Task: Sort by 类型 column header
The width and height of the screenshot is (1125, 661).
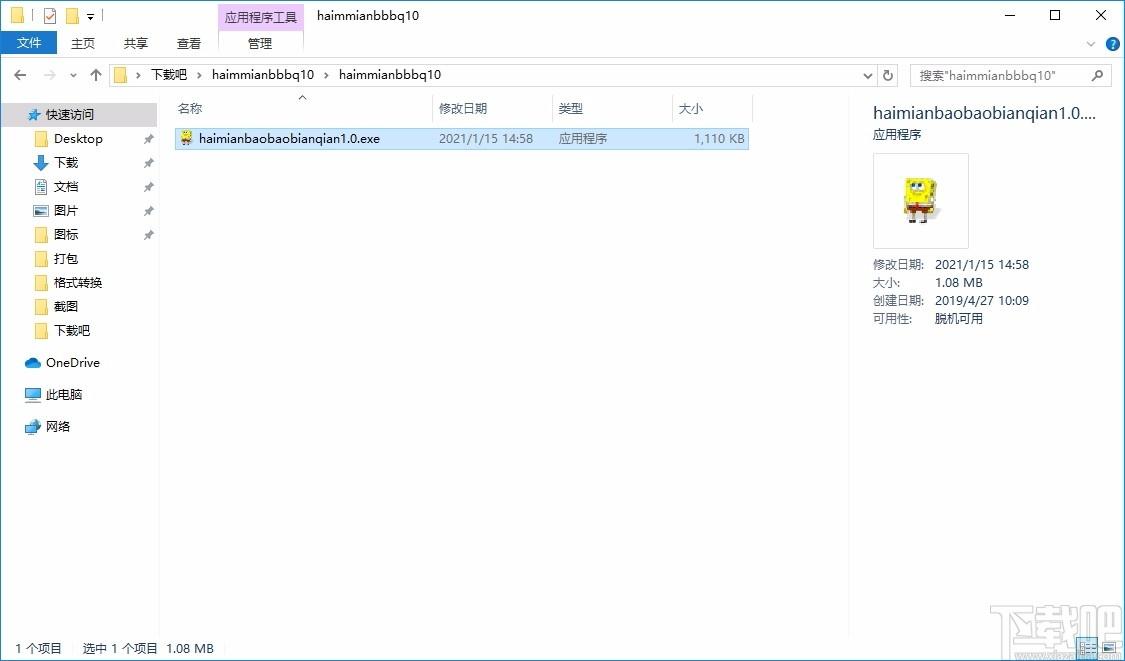Action: (612, 108)
